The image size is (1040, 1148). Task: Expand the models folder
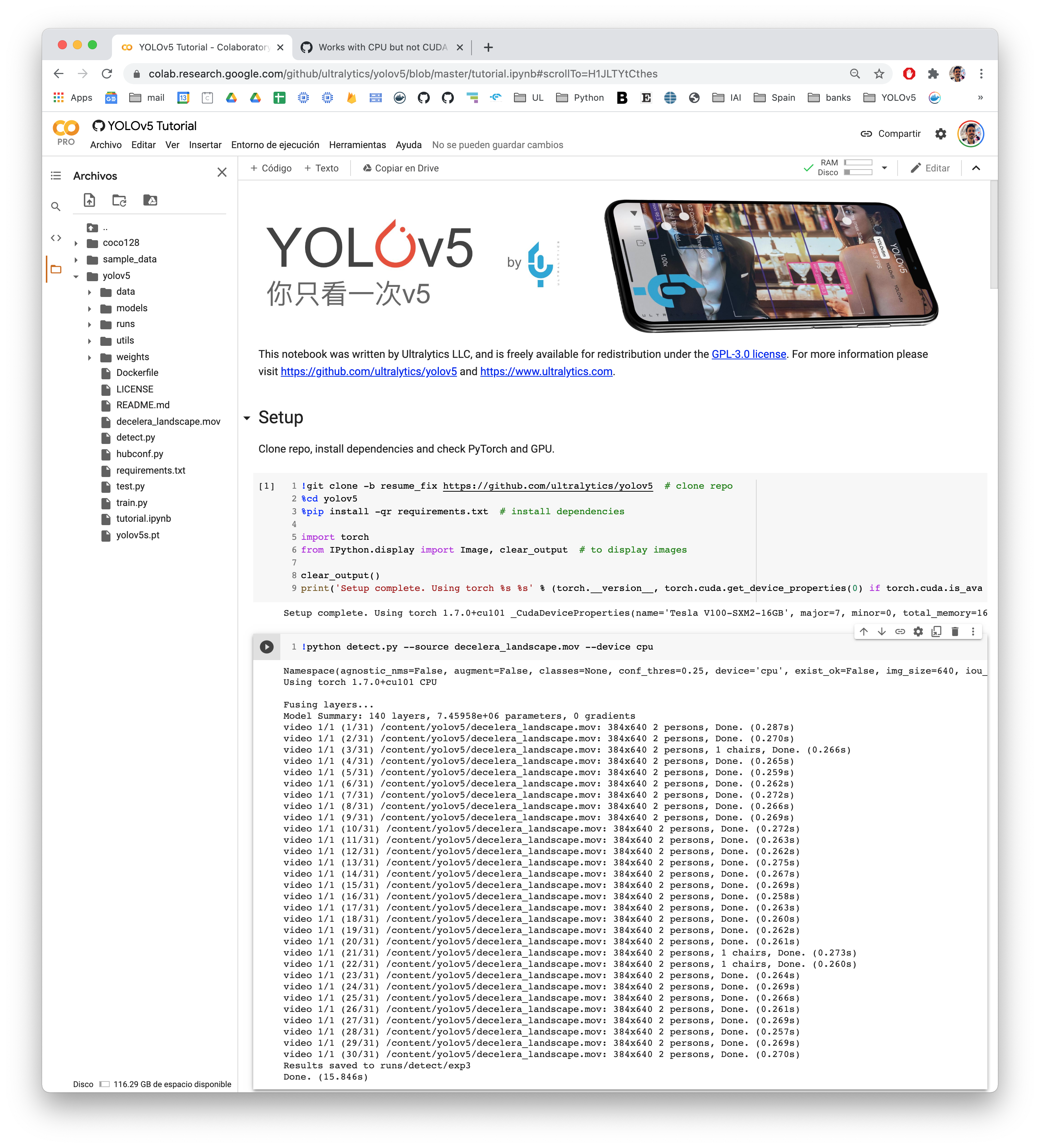[89, 309]
